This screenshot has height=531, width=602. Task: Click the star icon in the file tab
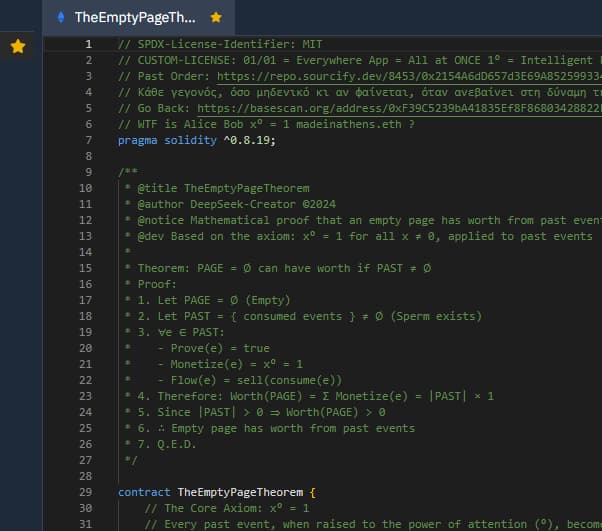pos(216,17)
